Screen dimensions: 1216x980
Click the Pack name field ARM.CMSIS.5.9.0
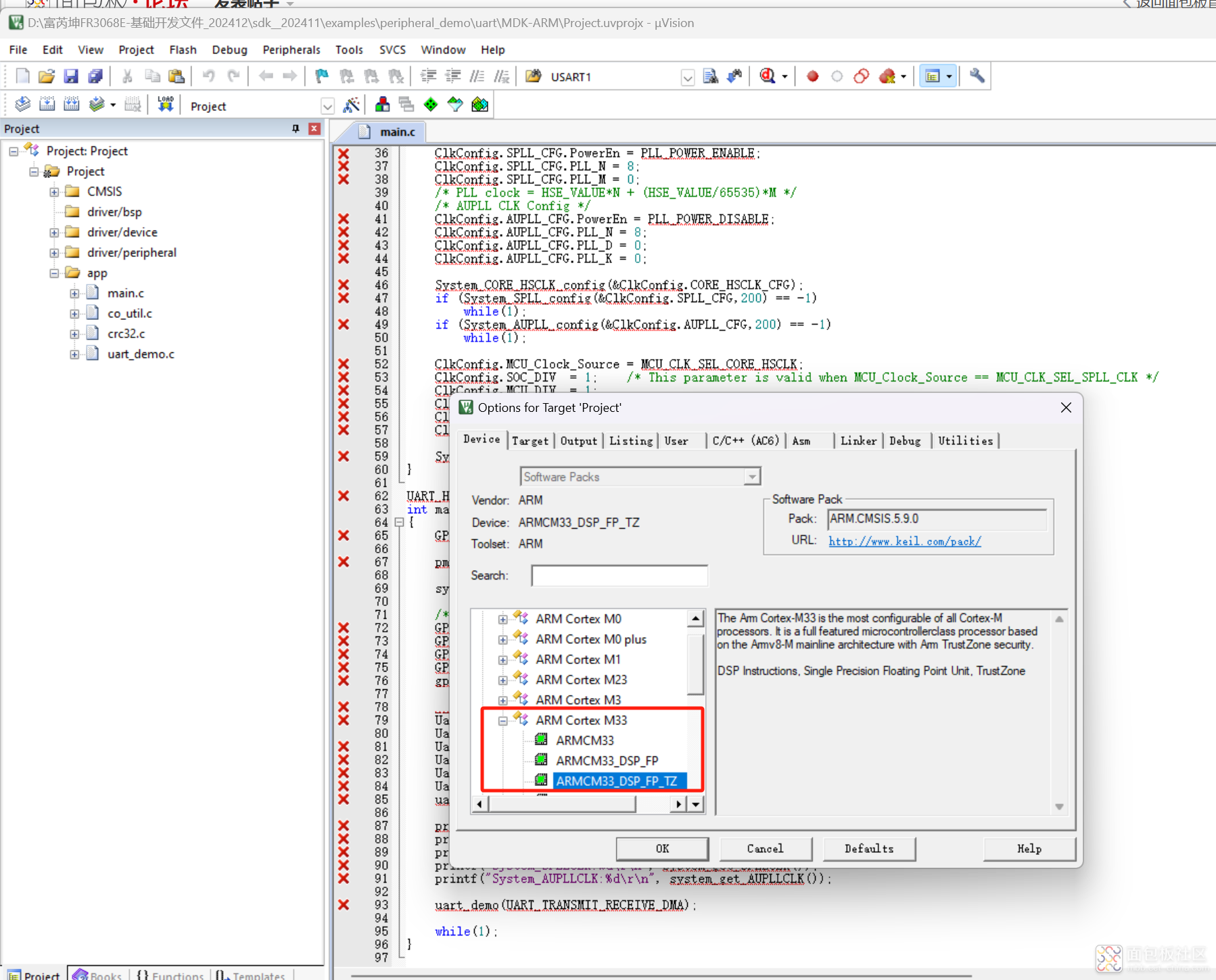click(937, 519)
